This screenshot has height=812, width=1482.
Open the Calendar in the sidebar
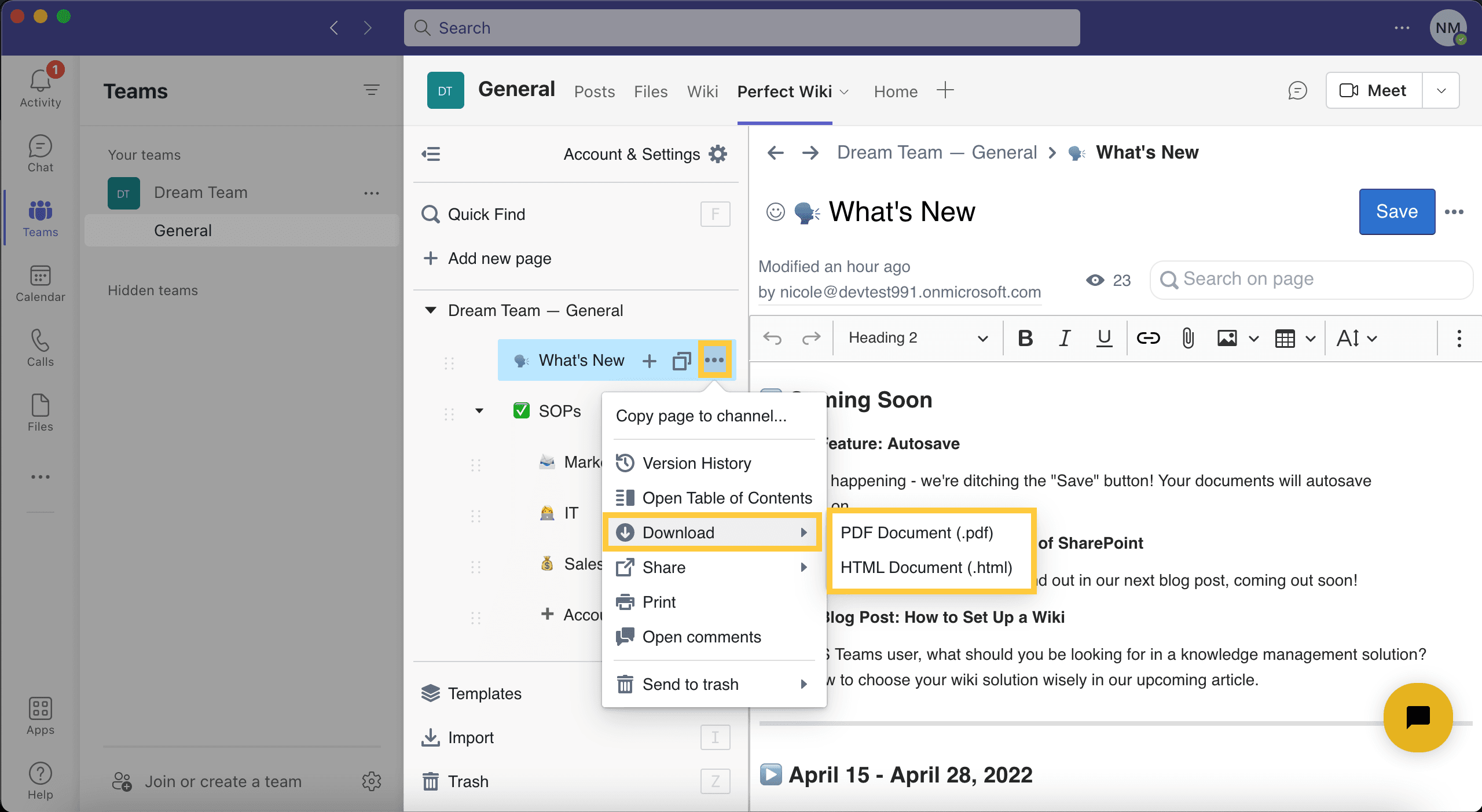41,283
